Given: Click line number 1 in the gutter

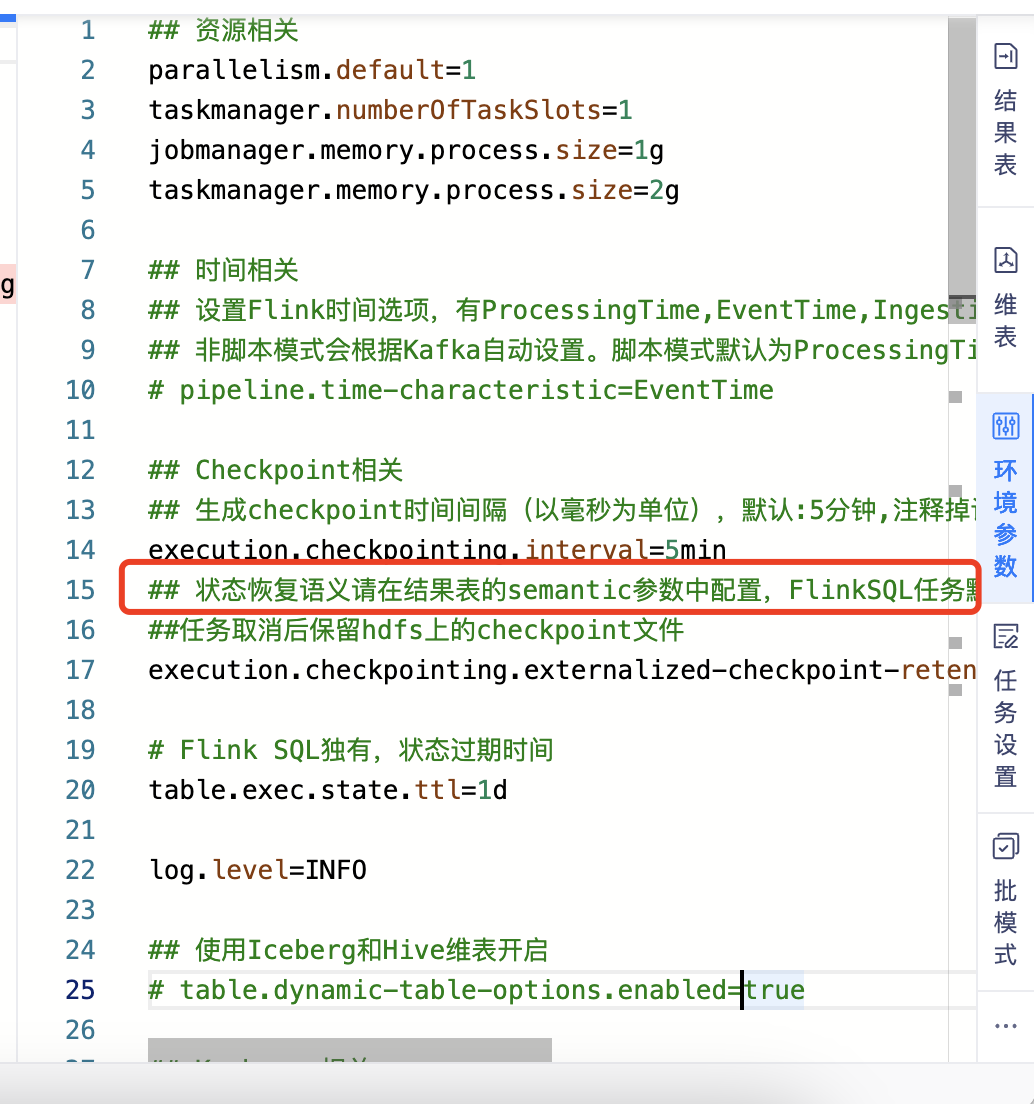Looking at the screenshot, I should [88, 30].
